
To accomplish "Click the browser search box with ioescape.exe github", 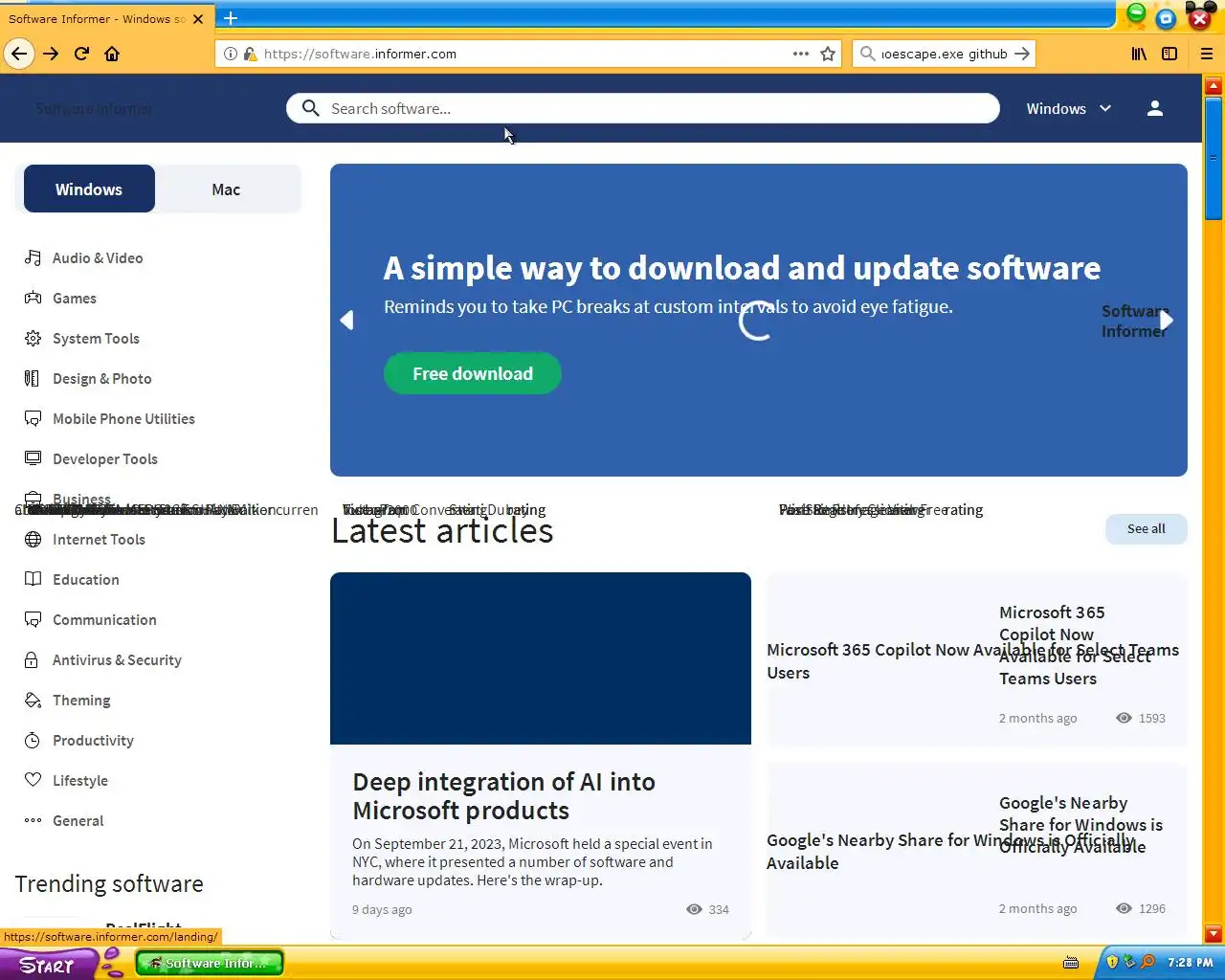I will [944, 54].
